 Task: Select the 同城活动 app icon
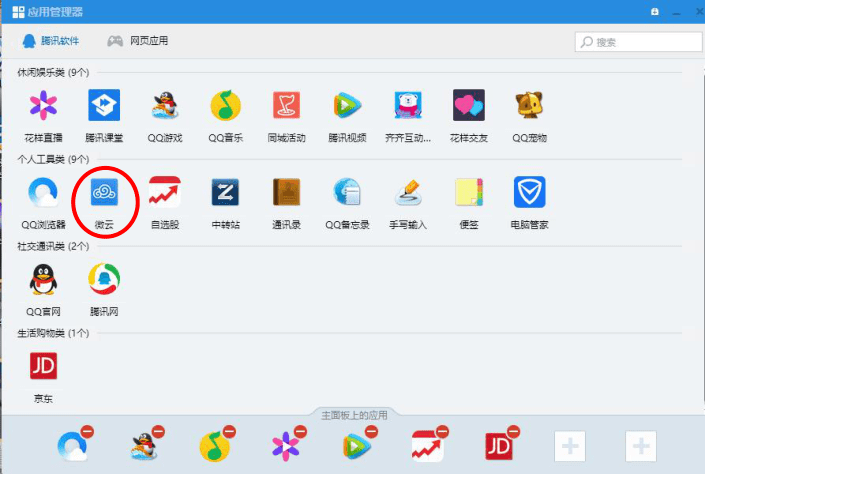[286, 105]
